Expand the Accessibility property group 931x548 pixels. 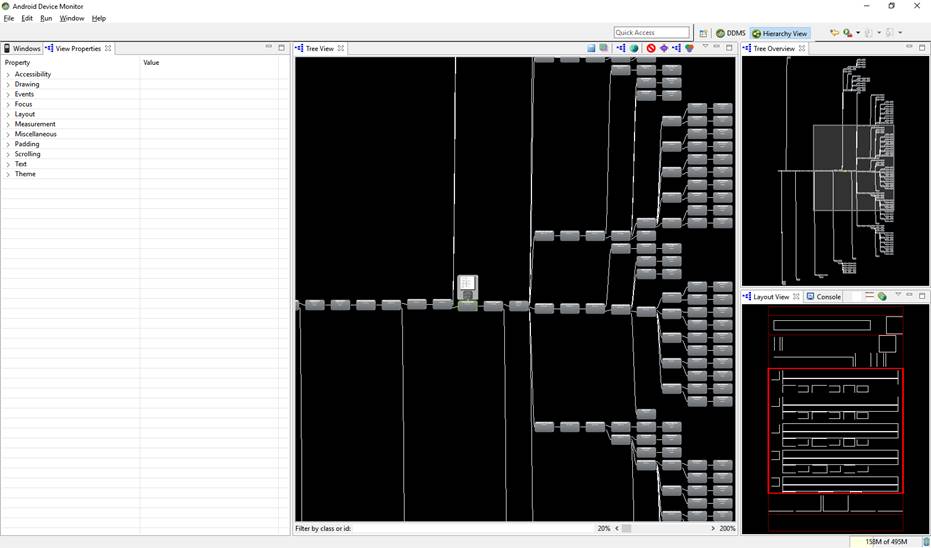8,75
